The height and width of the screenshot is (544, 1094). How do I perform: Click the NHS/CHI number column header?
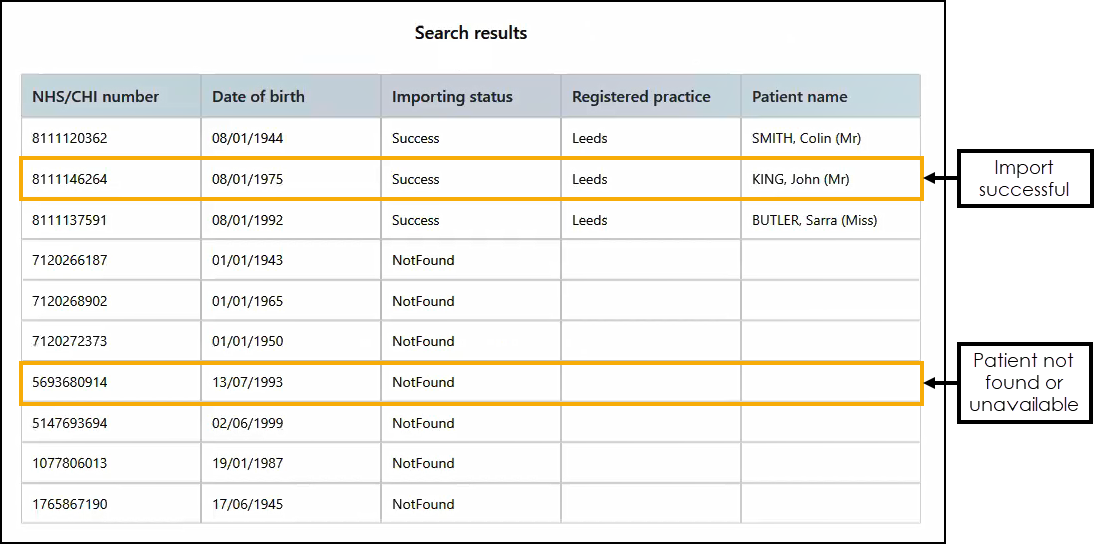pos(96,97)
